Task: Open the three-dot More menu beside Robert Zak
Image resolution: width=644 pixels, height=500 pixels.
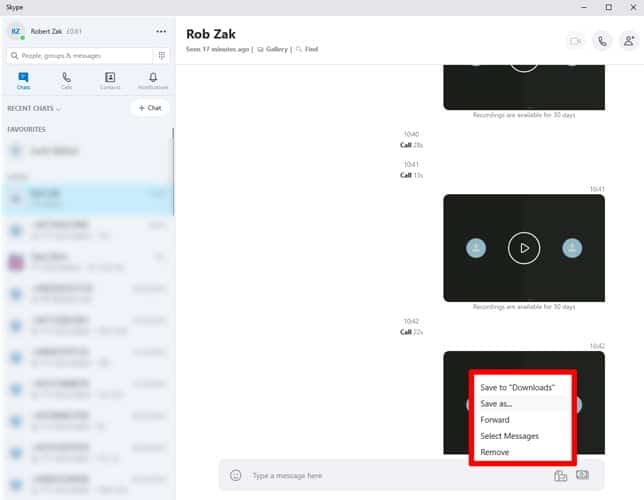Action: pyautogui.click(x=161, y=31)
